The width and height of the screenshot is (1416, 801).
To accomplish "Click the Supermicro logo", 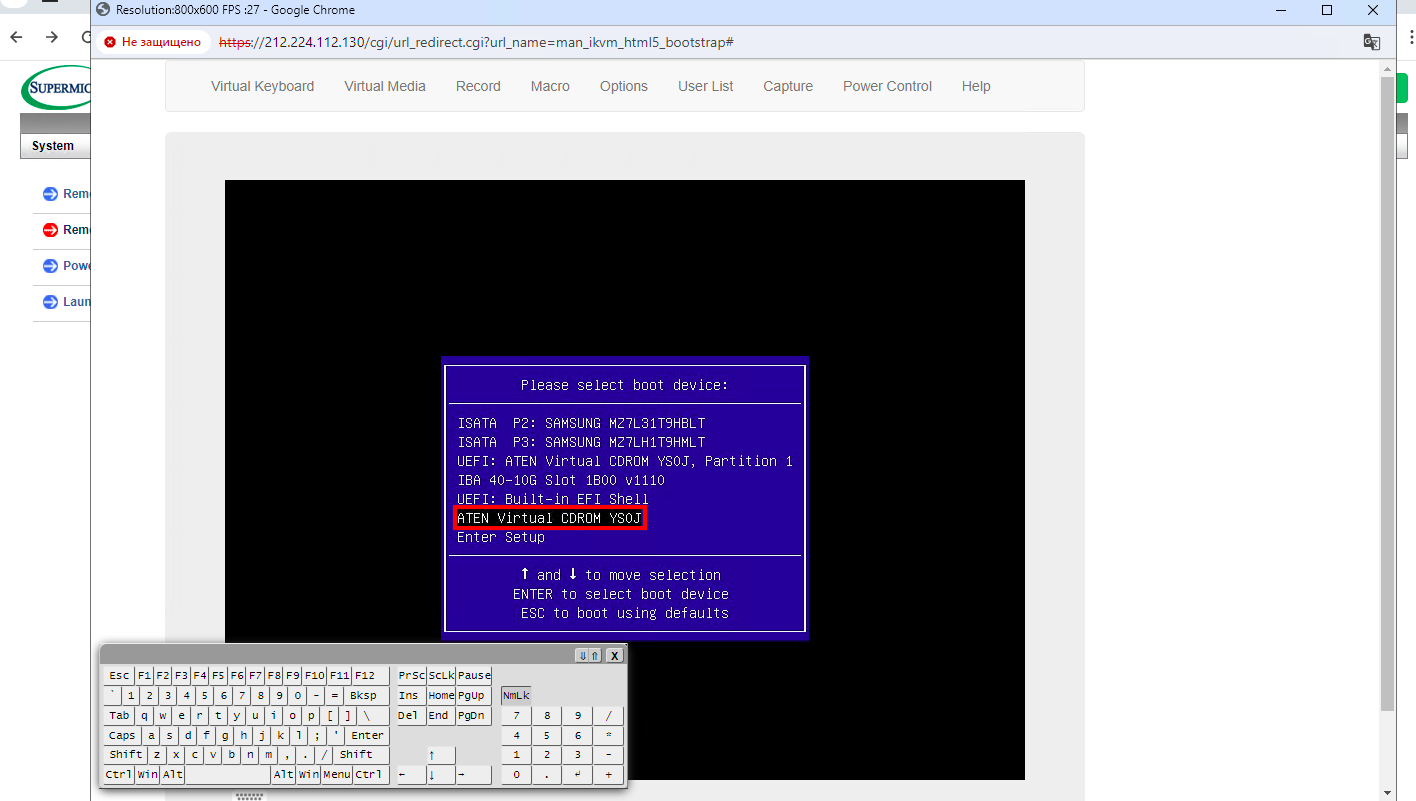I will point(56,88).
